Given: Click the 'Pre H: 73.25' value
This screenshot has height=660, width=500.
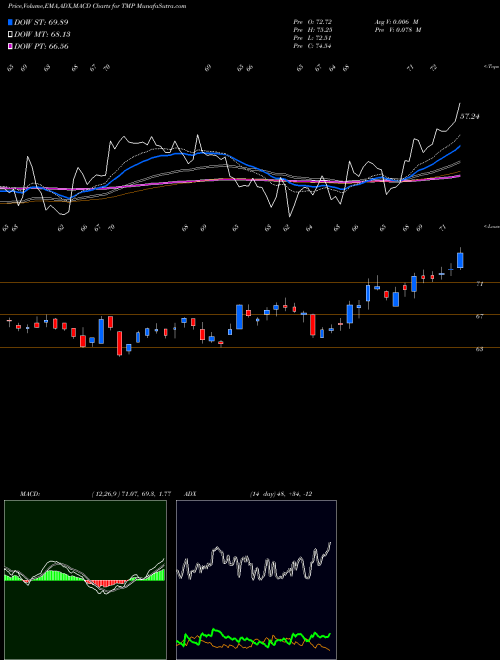Looking at the screenshot, I should [x=312, y=30].
